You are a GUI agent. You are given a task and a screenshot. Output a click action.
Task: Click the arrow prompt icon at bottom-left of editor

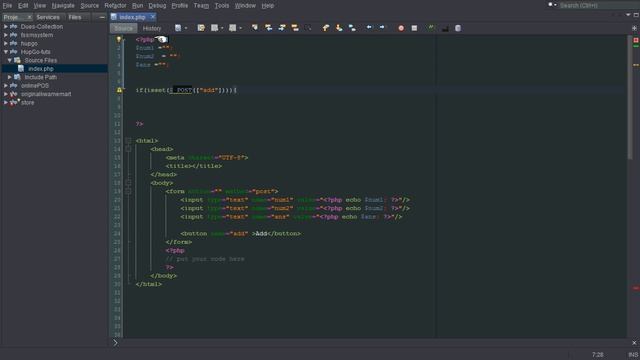point(115,342)
